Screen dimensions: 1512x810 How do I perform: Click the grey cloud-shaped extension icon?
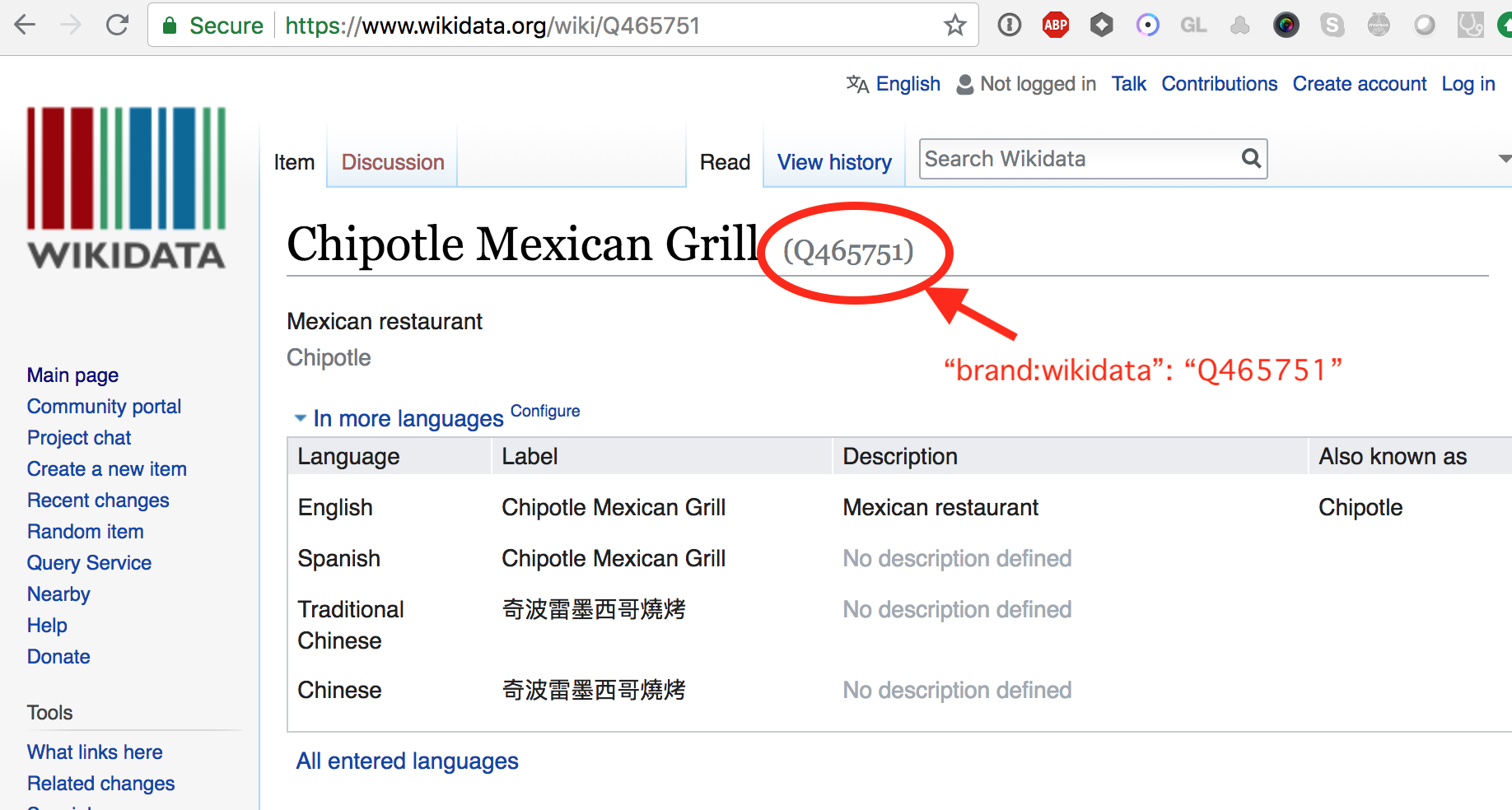click(x=1240, y=26)
